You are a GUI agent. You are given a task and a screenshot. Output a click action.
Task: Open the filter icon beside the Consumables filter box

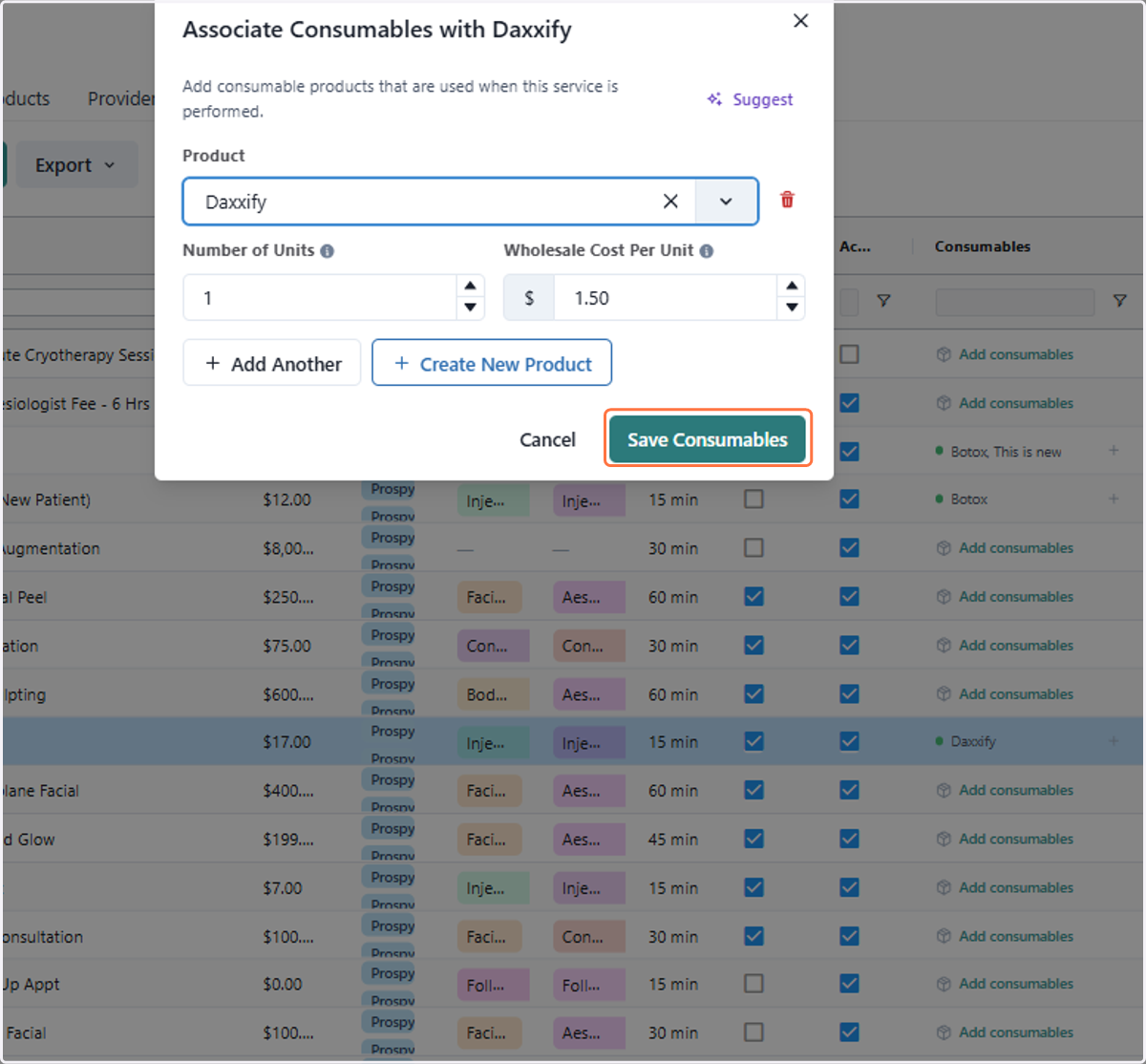click(x=1119, y=301)
